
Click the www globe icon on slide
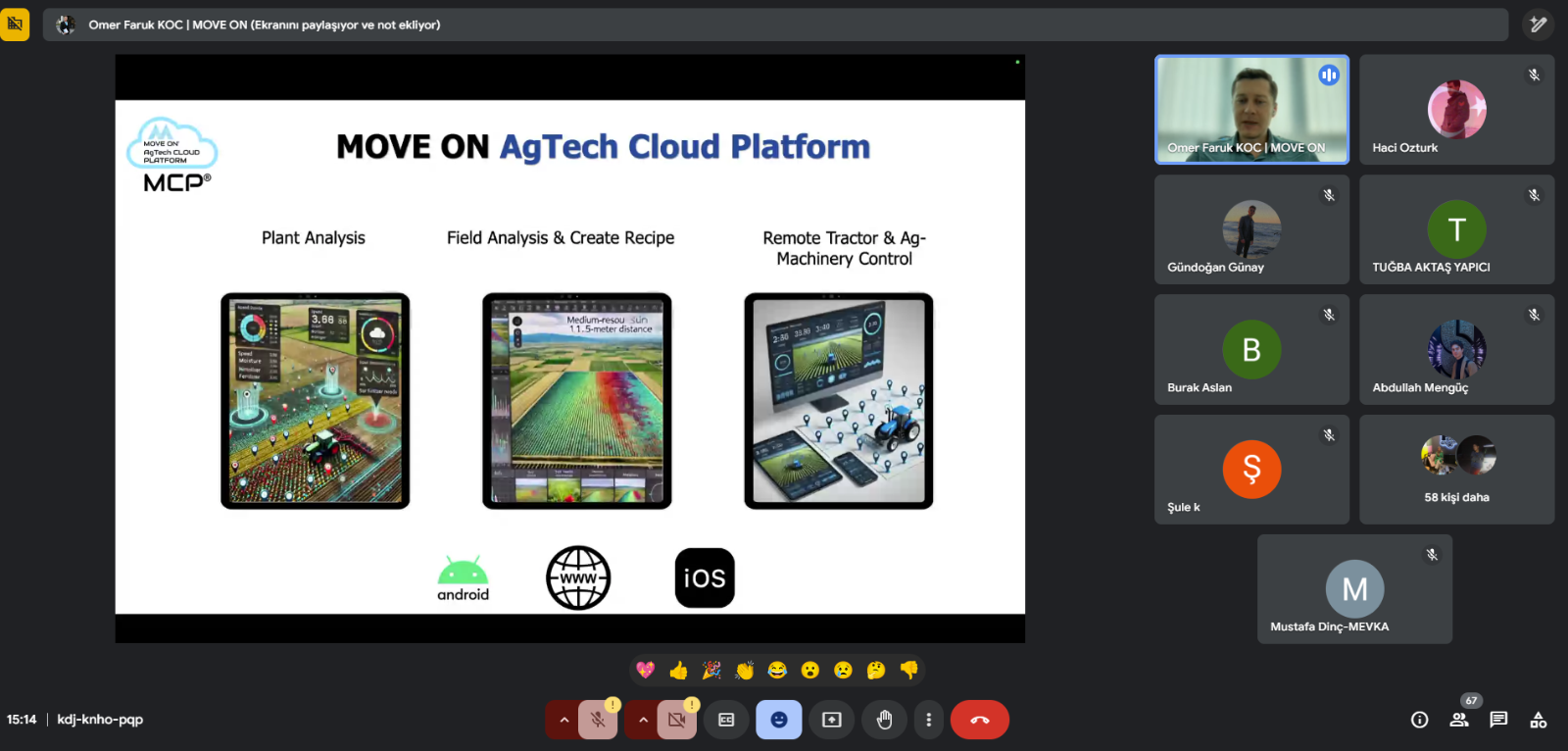click(x=578, y=578)
